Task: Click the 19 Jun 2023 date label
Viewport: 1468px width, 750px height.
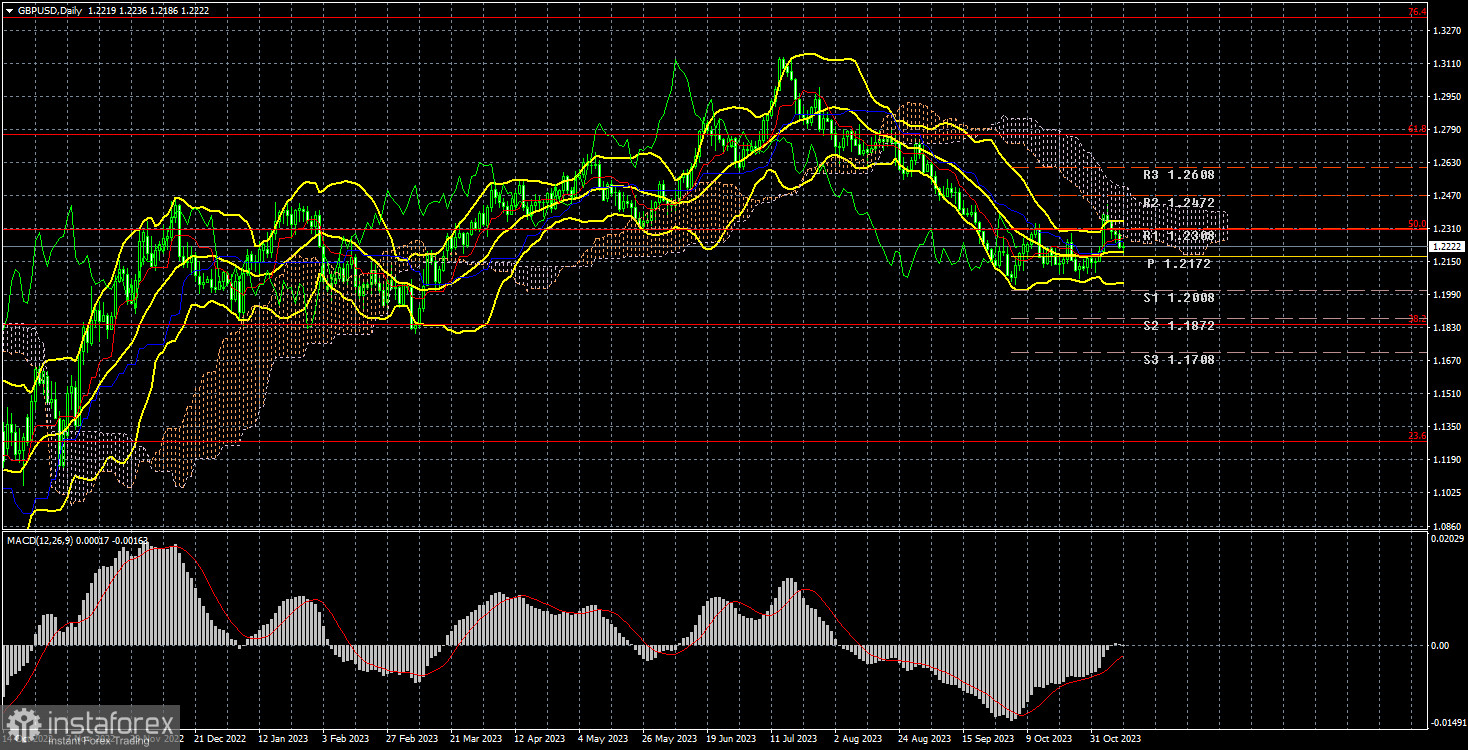Action: coord(731,739)
